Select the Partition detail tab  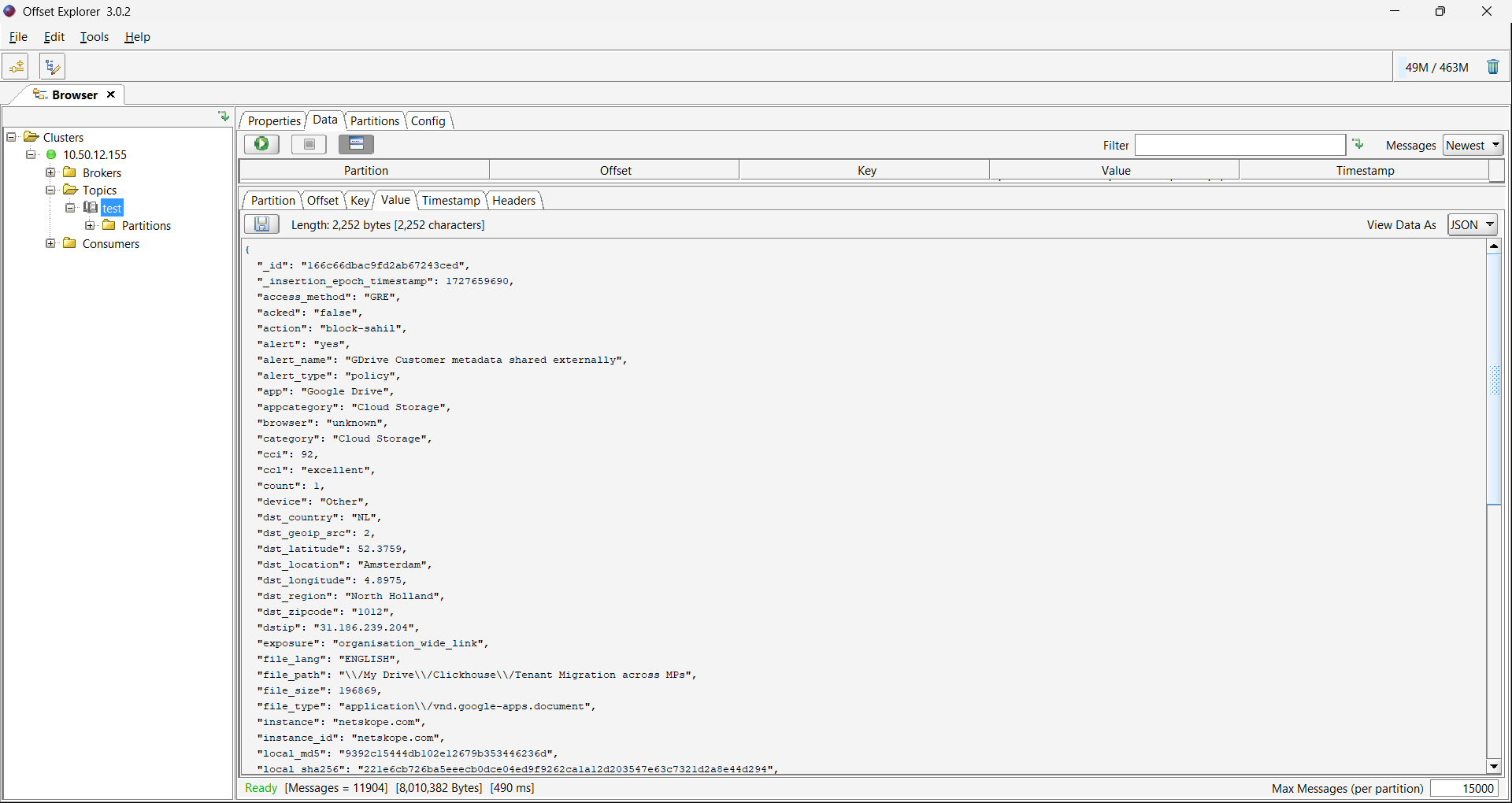click(273, 200)
